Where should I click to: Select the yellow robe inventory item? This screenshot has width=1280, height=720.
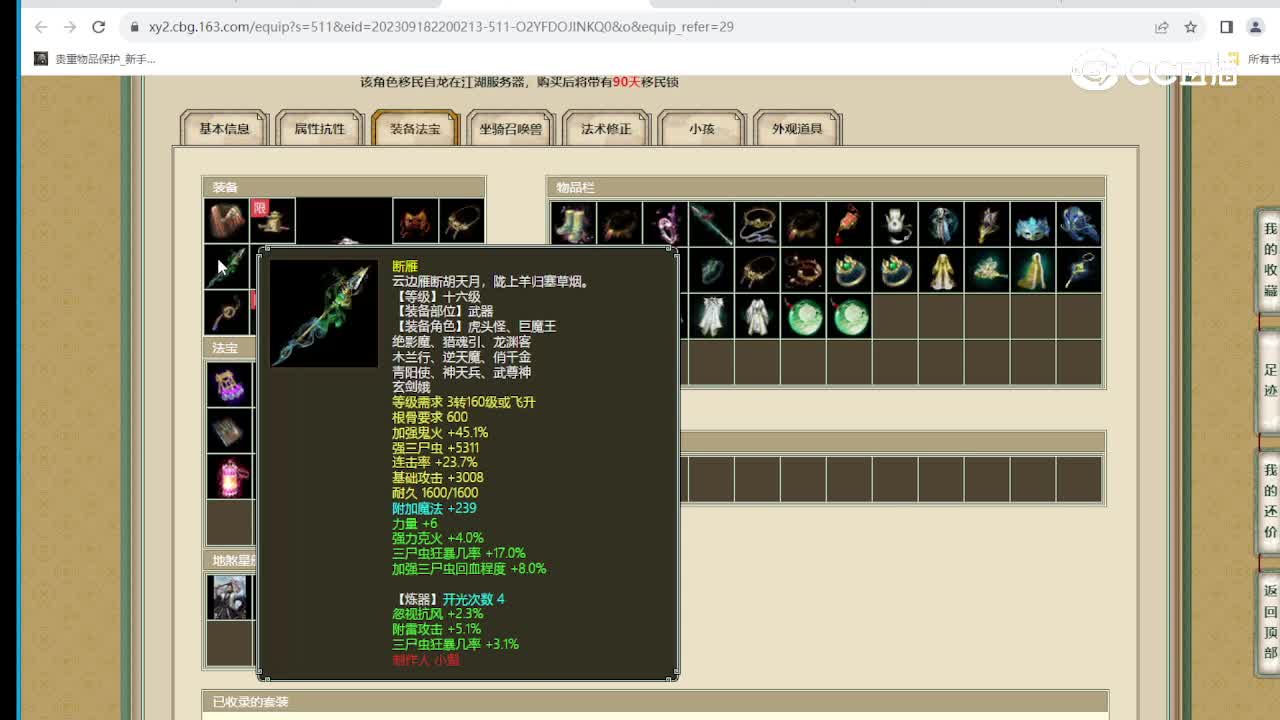pyautogui.click(x=941, y=270)
